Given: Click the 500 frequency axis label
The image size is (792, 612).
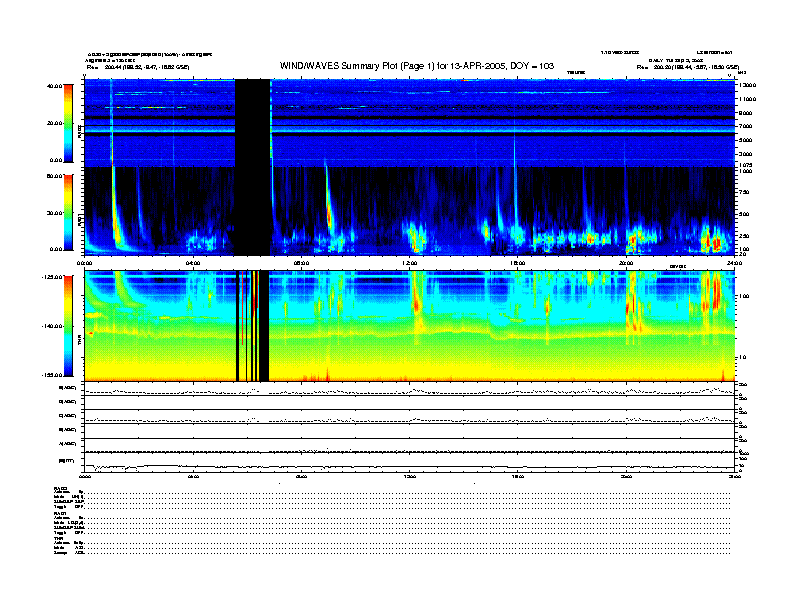Looking at the screenshot, I should [744, 214].
